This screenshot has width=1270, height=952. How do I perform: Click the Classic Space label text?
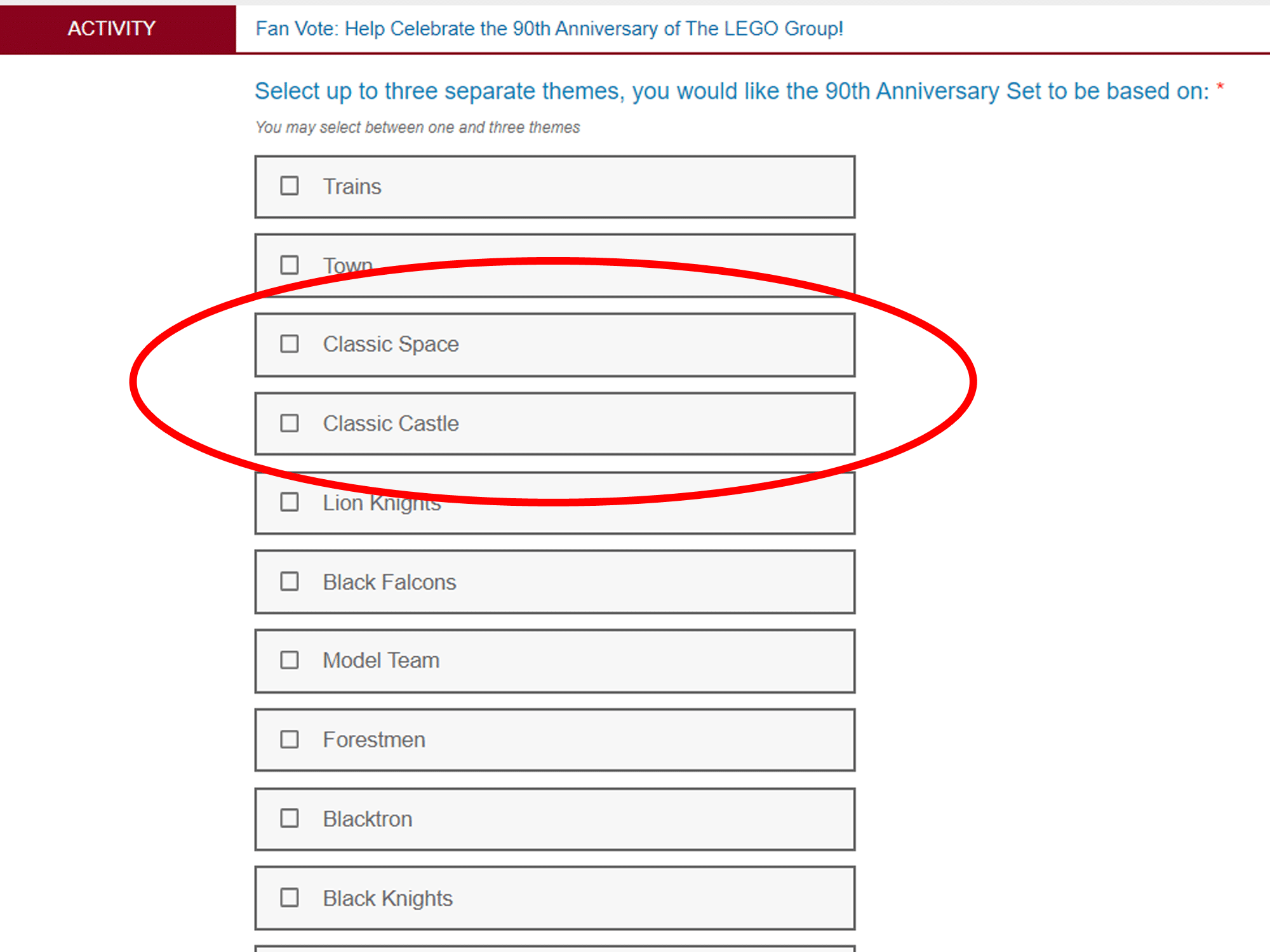[x=391, y=344]
